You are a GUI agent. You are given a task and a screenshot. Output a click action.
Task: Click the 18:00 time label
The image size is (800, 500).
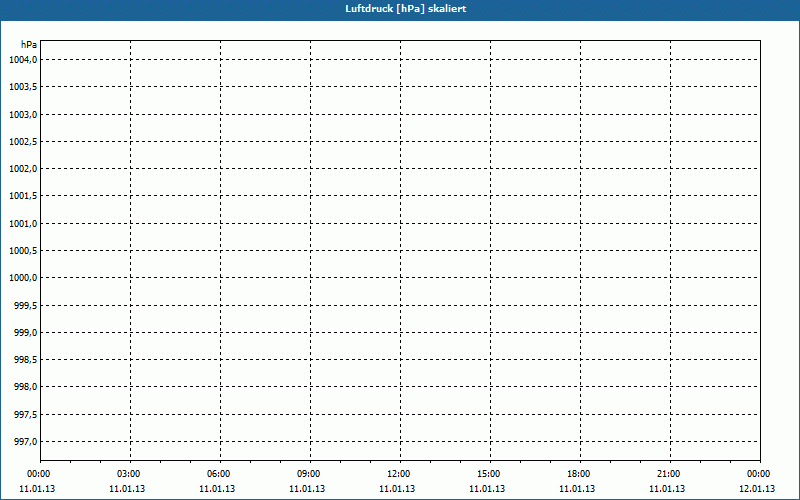click(579, 474)
